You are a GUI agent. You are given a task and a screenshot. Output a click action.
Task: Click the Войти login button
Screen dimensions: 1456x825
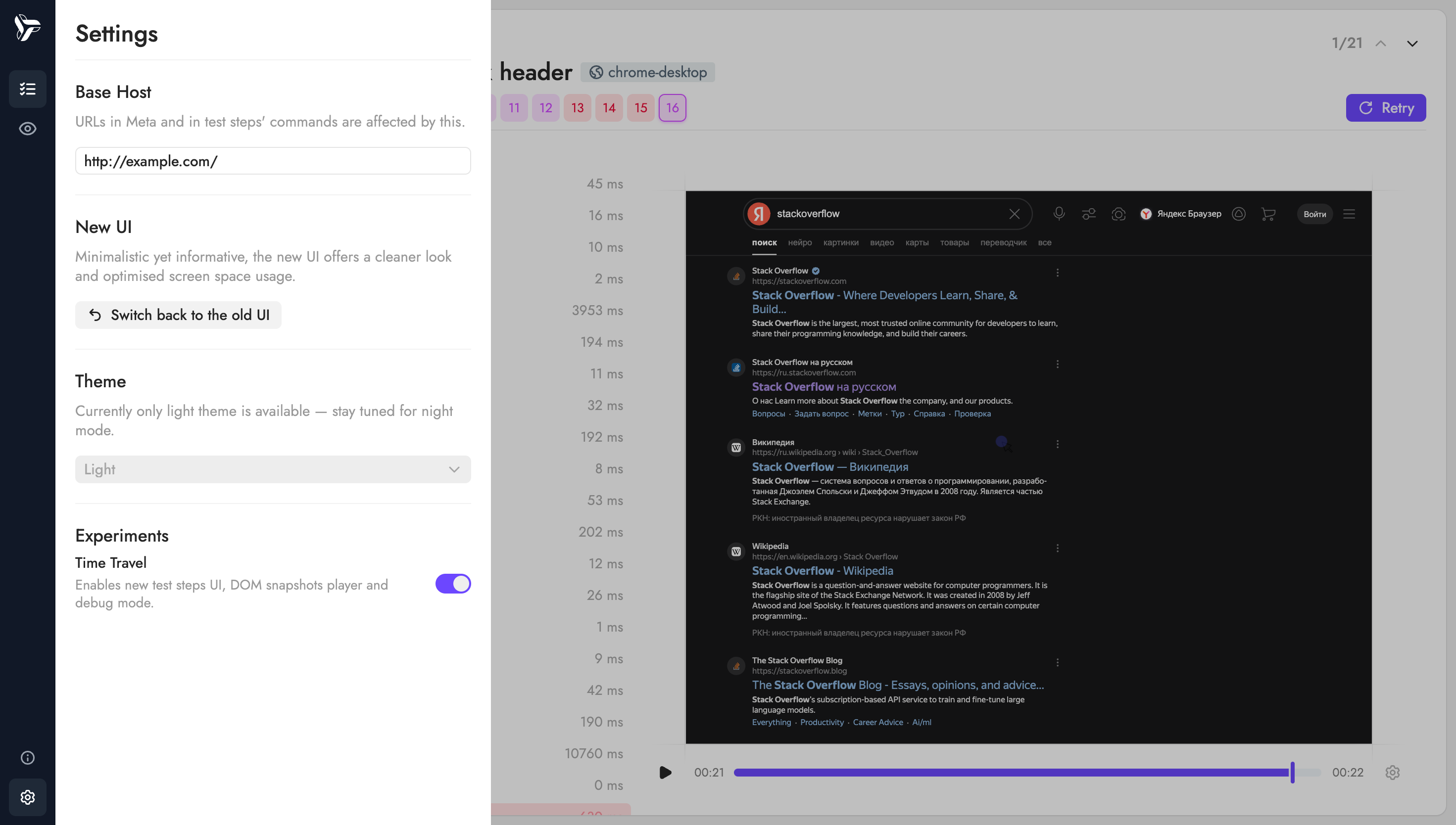(x=1314, y=214)
